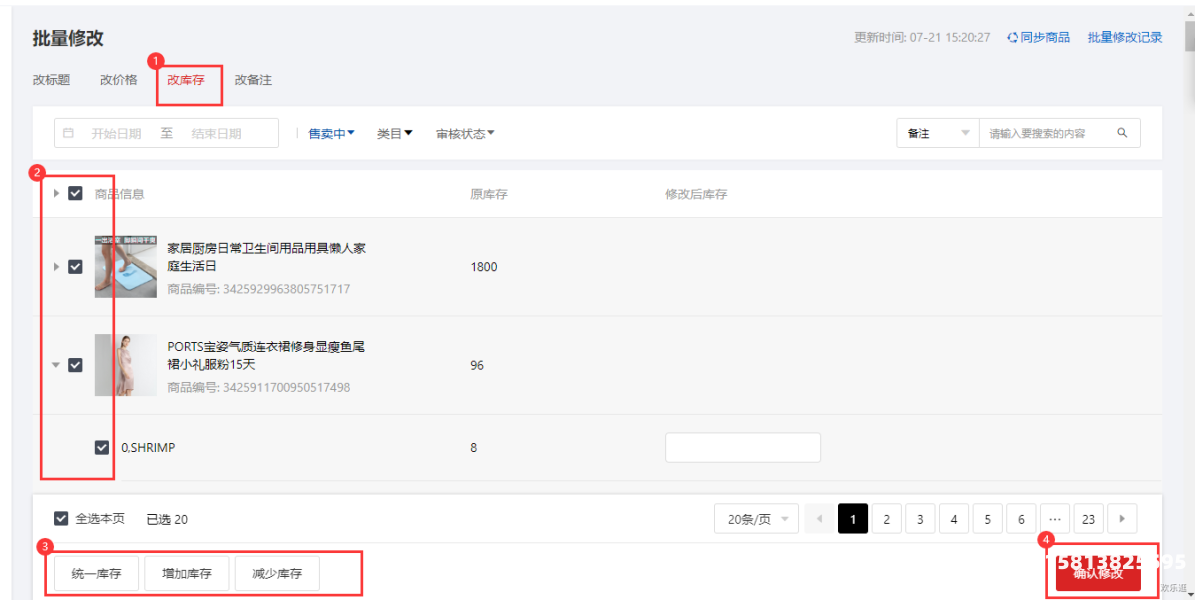Open the 20条/页 page size dropdown
Image resolution: width=1195 pixels, height=600 pixels.
[756, 519]
